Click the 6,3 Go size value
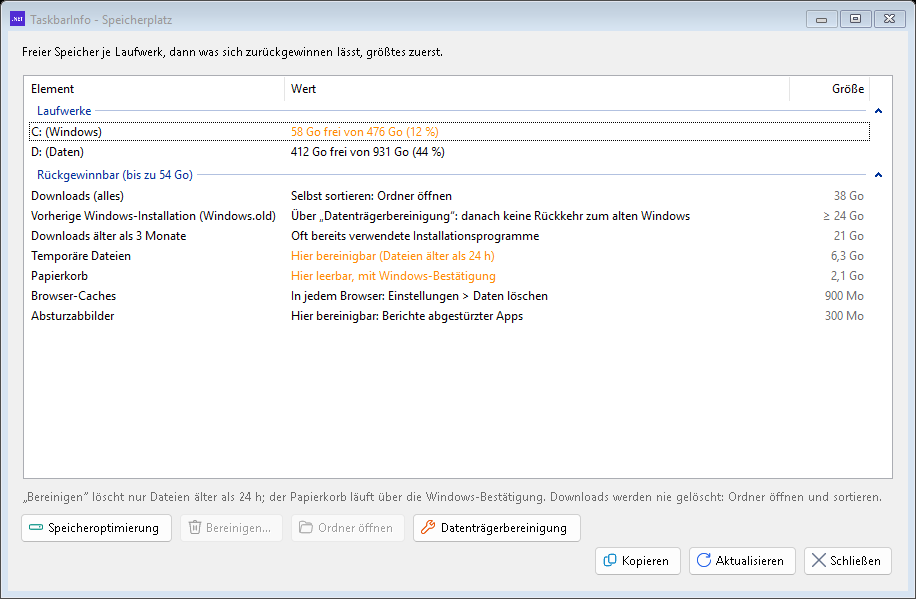 [x=847, y=256]
